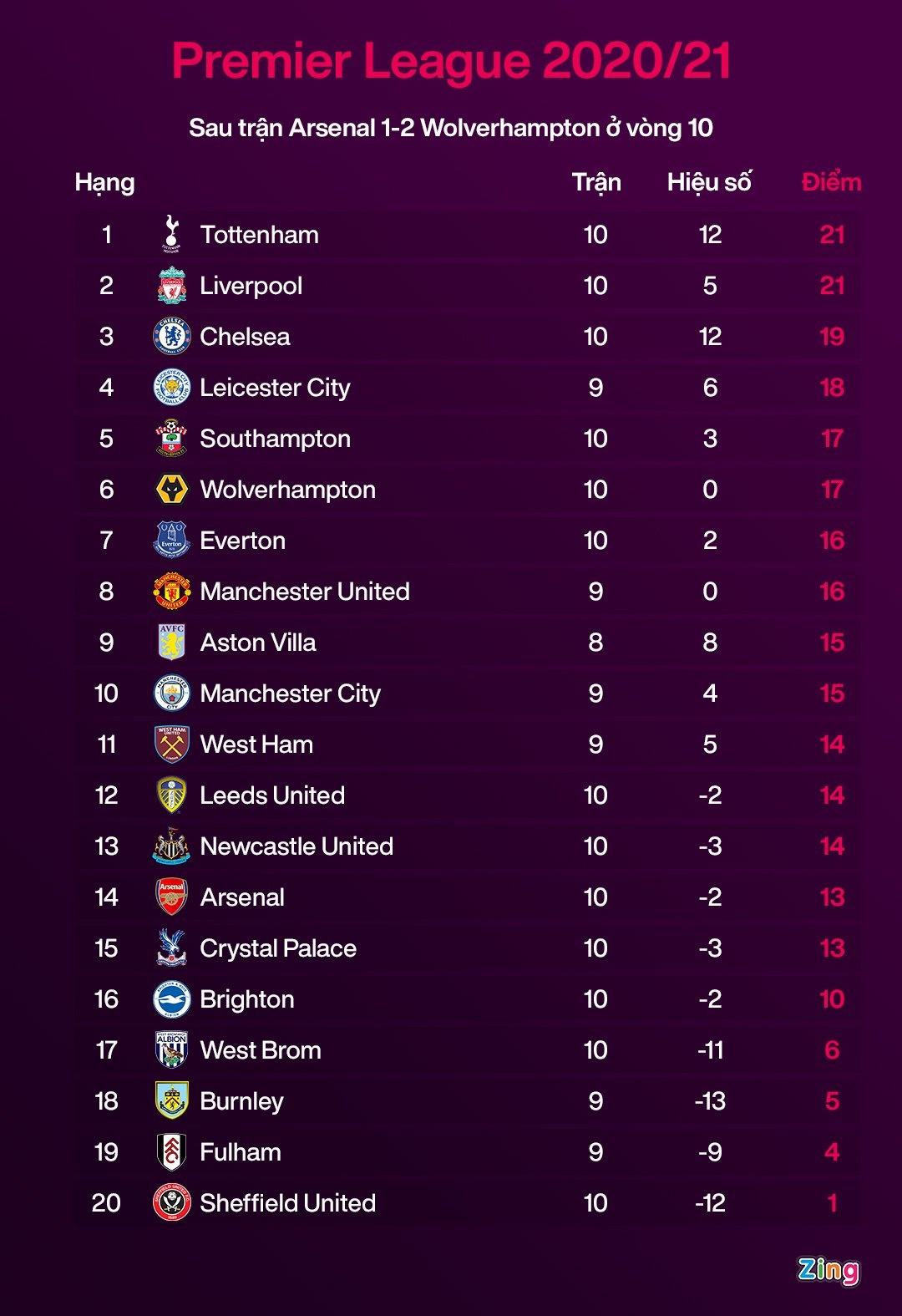Click the Điểm column header
This screenshot has width=902, height=1316.
coord(831,182)
